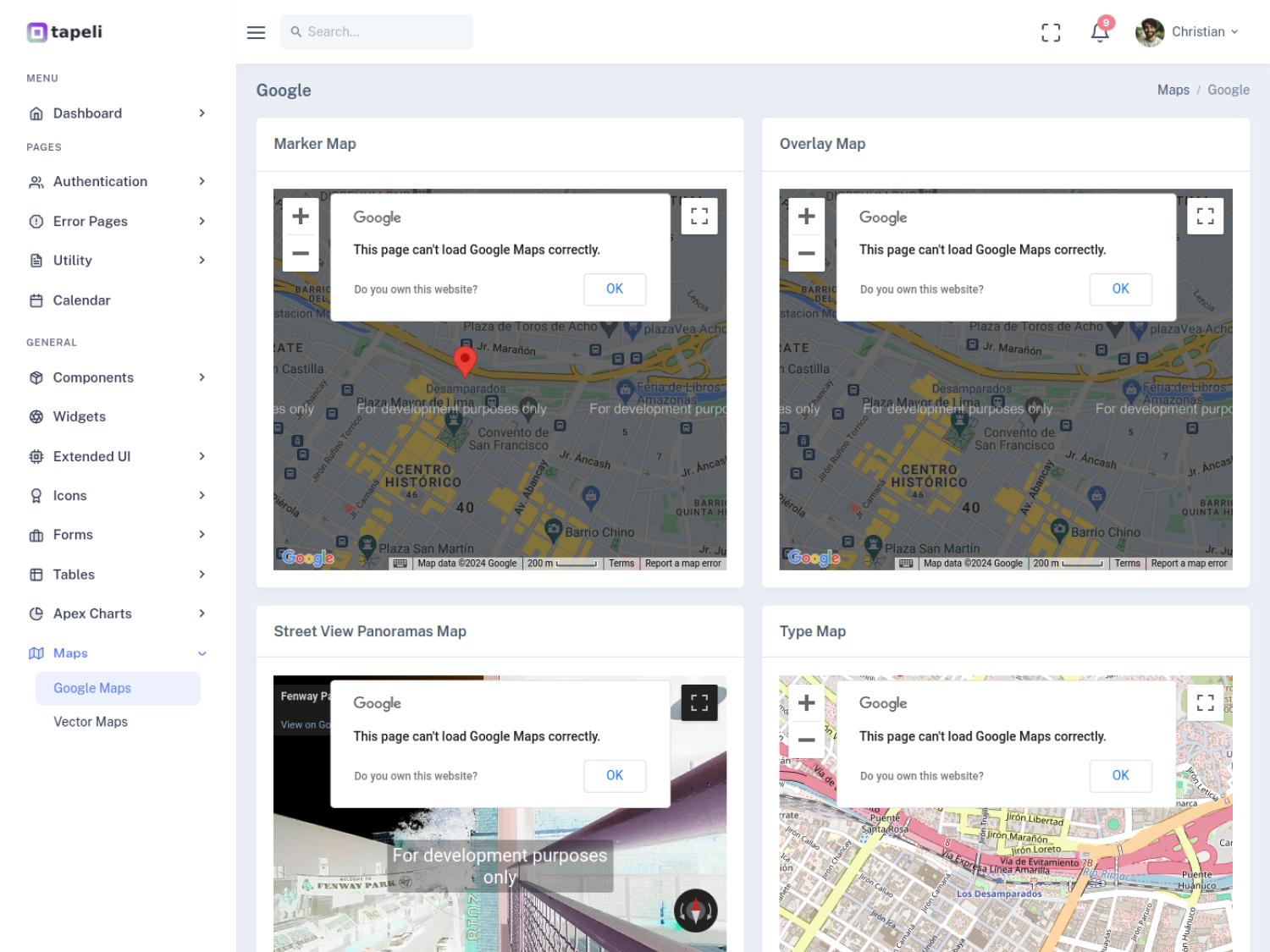Image resolution: width=1270 pixels, height=952 pixels.
Task: Click Google logo on Marker Map
Action: pos(308,558)
